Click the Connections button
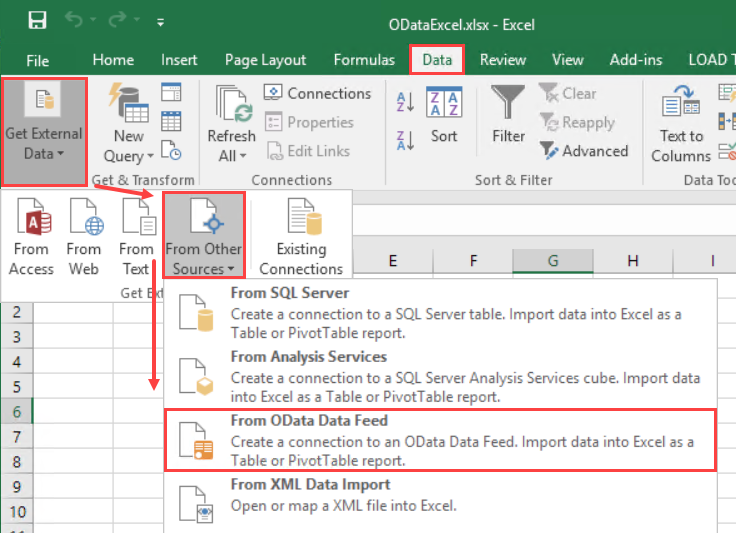 [x=318, y=93]
